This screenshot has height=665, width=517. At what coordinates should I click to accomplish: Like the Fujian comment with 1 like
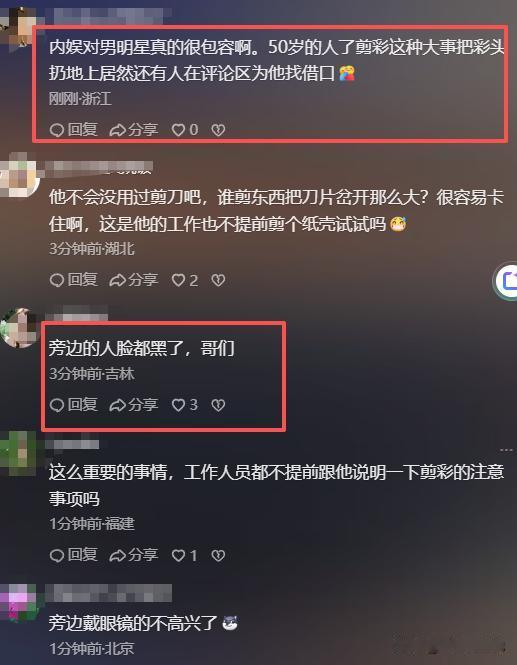(184, 556)
